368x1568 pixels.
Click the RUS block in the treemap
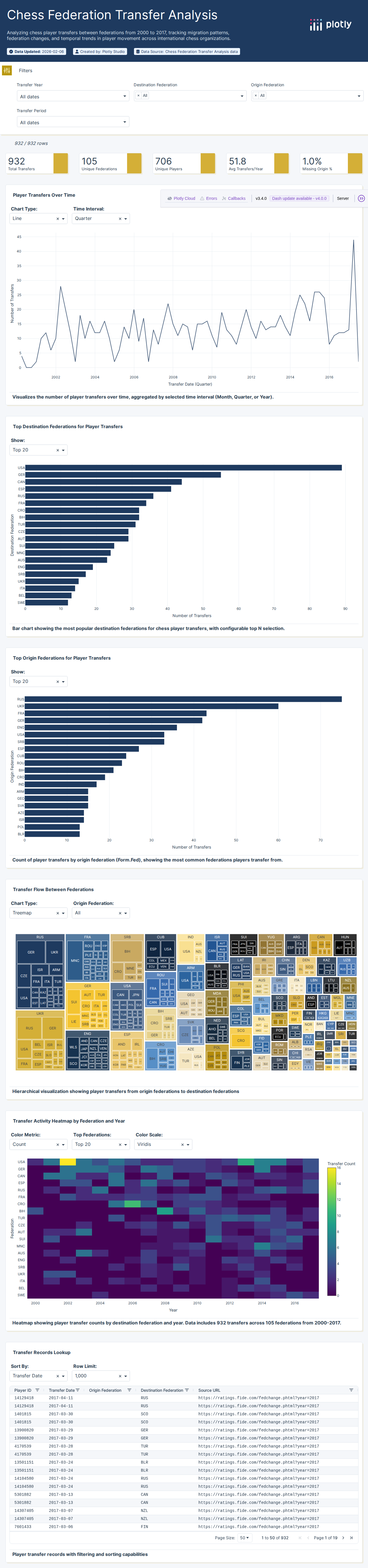40,937
